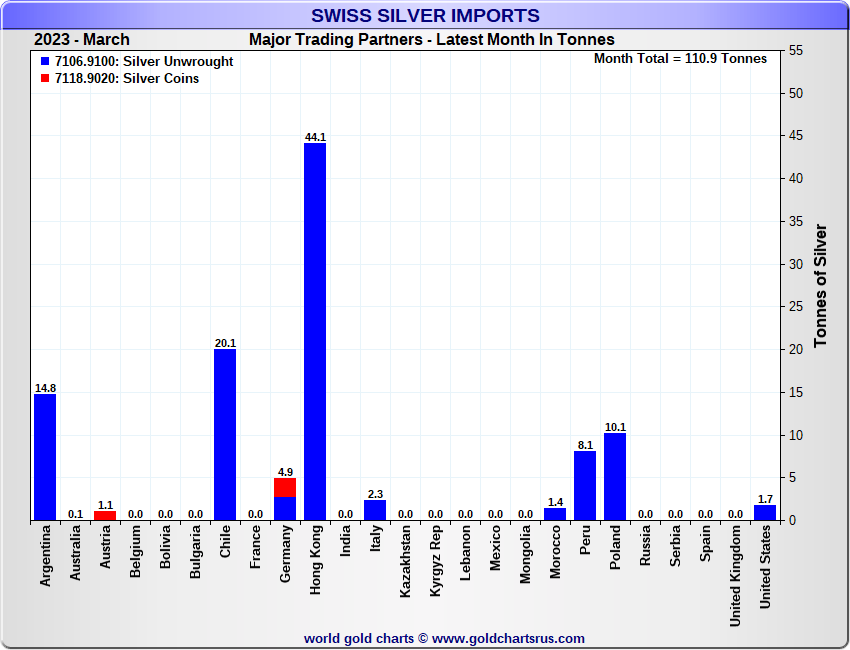Viewport: 850px width, 650px height.
Task: Click the Morocco 1.4 tonnes bar
Action: 555,514
